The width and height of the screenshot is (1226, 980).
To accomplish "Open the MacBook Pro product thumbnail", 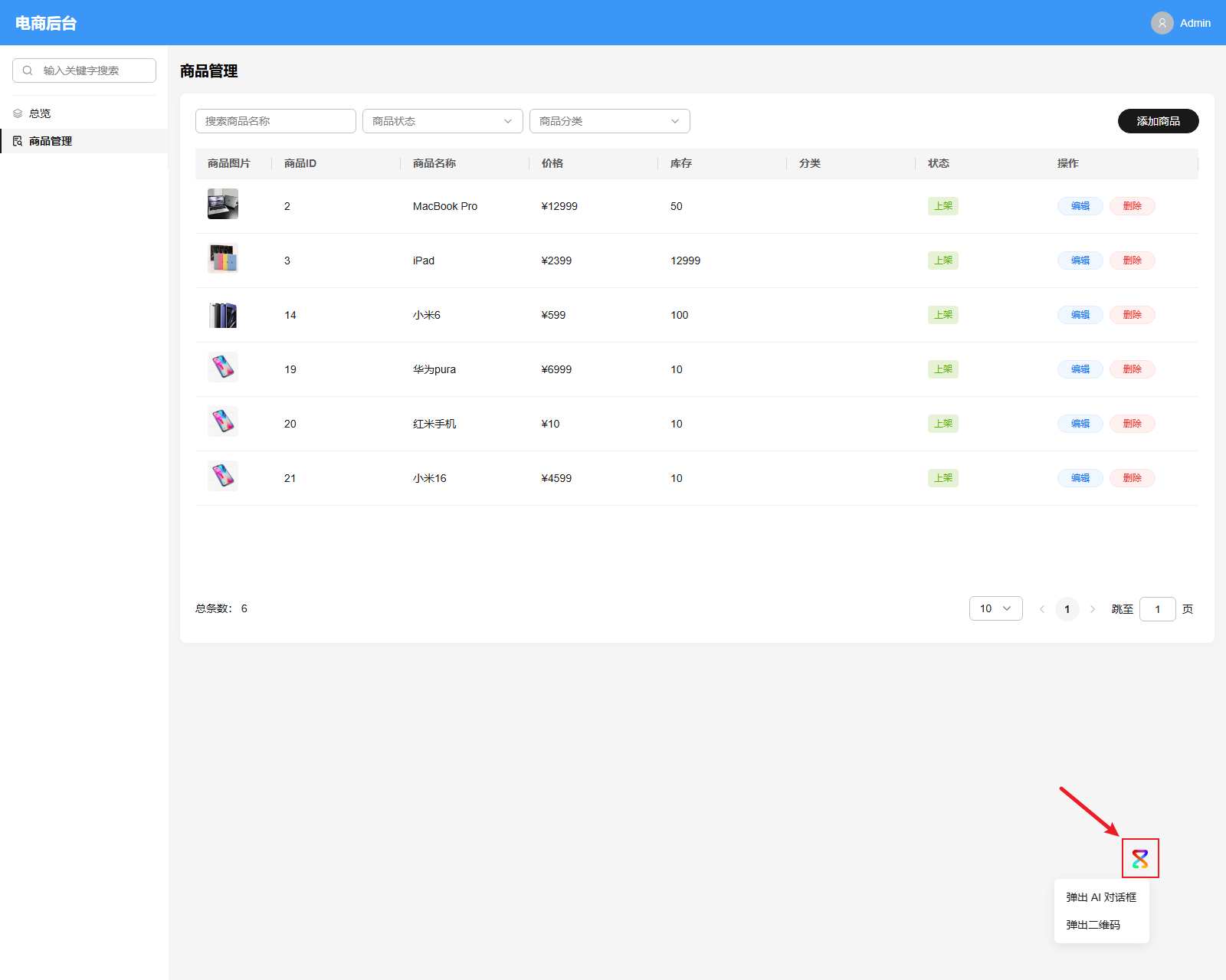I will coord(223,204).
